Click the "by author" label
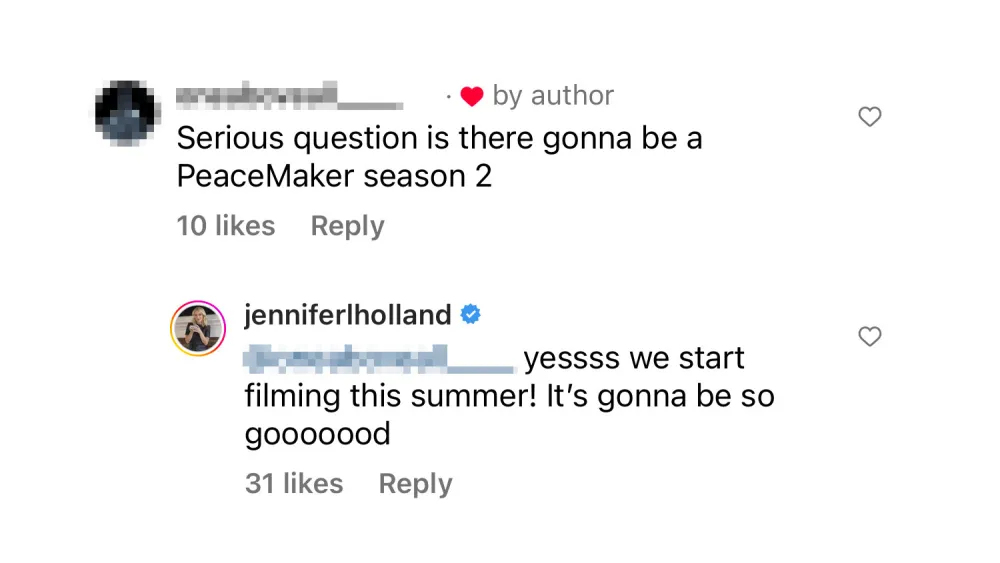The width and height of the screenshot is (1000, 563). [553, 96]
